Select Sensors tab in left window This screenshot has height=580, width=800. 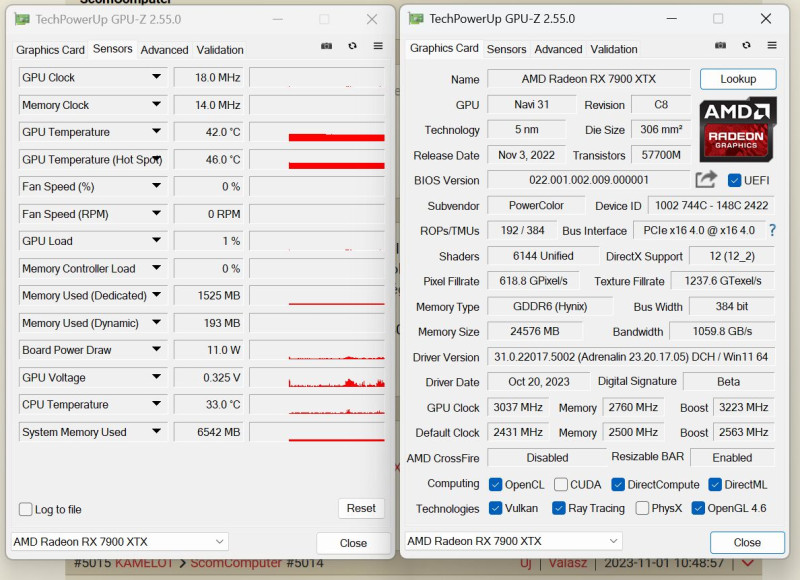(x=112, y=49)
